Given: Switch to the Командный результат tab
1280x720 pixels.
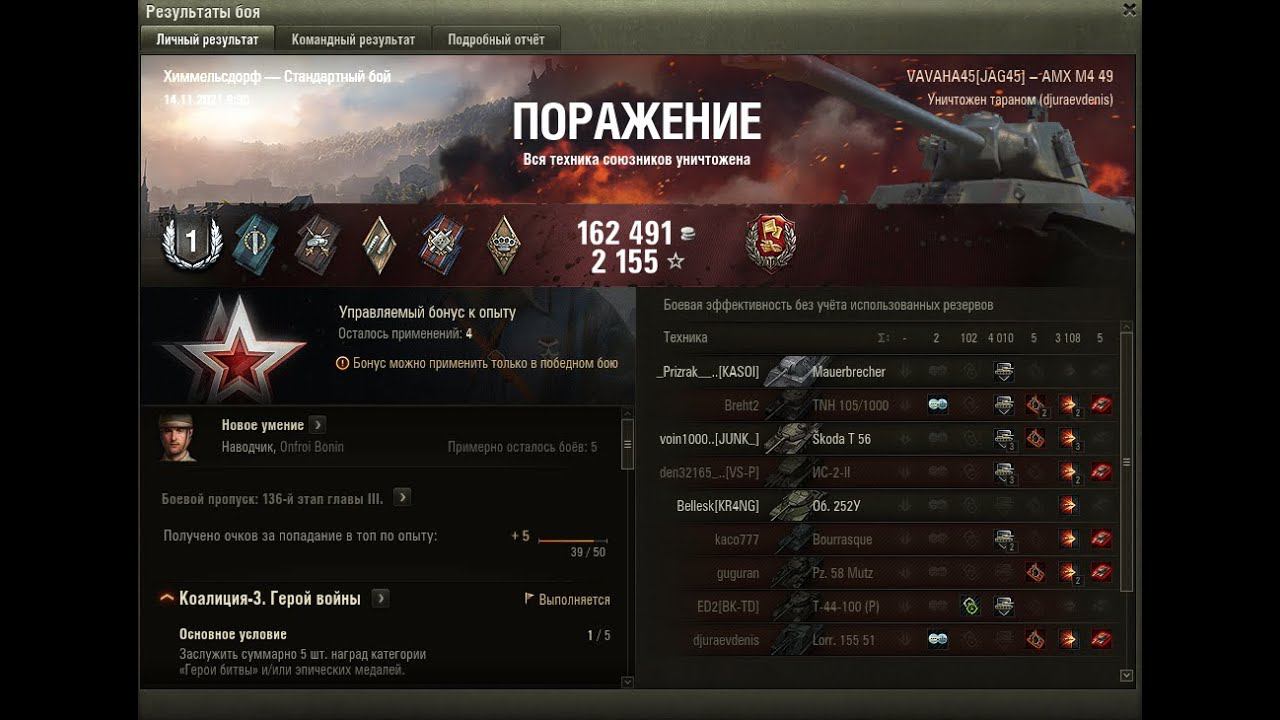Looking at the screenshot, I should point(353,40).
